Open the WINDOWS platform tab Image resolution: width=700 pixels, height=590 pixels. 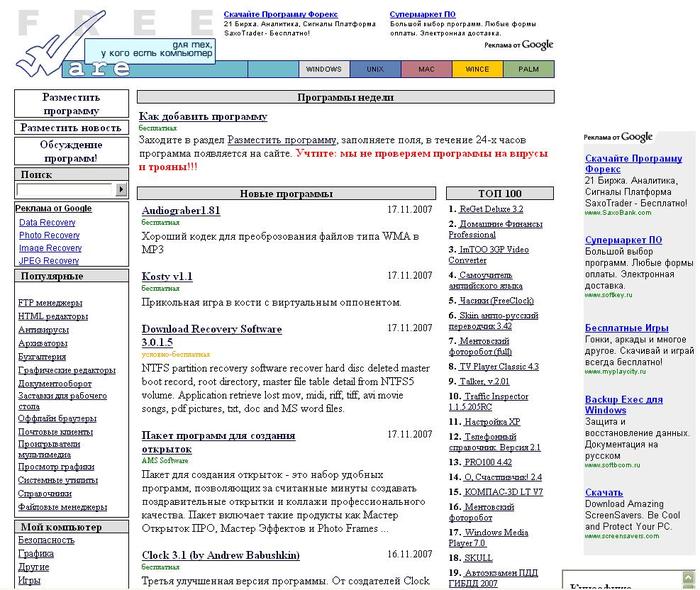coord(324,69)
